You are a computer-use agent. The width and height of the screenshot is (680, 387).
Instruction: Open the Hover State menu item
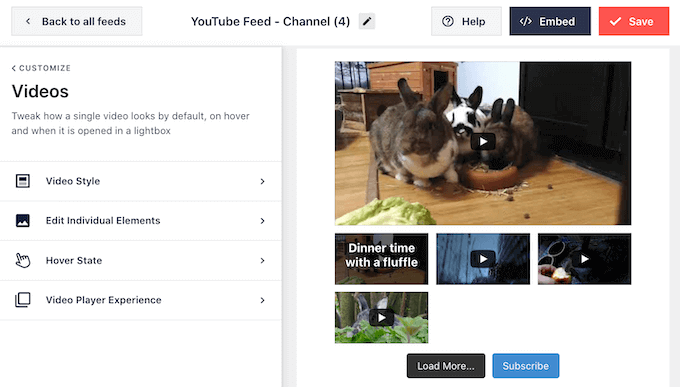coord(141,260)
